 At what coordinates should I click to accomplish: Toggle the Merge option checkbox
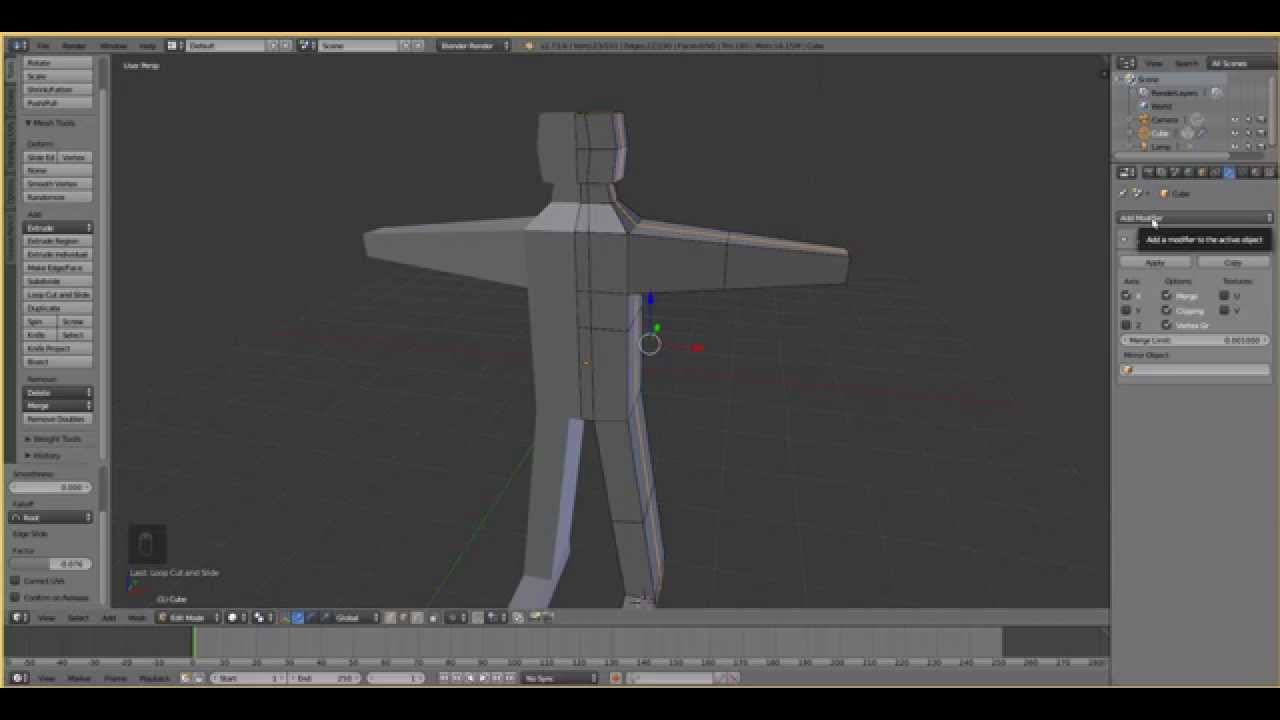[x=1166, y=296]
